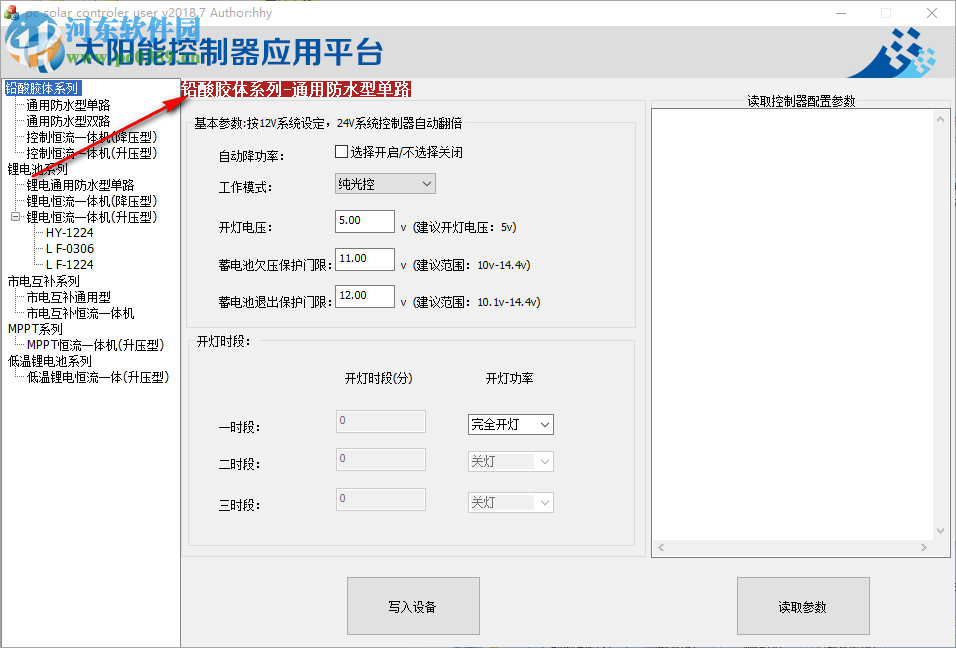
Task: Click vertical scrollbar up arrow in parameter list
Action: click(940, 119)
